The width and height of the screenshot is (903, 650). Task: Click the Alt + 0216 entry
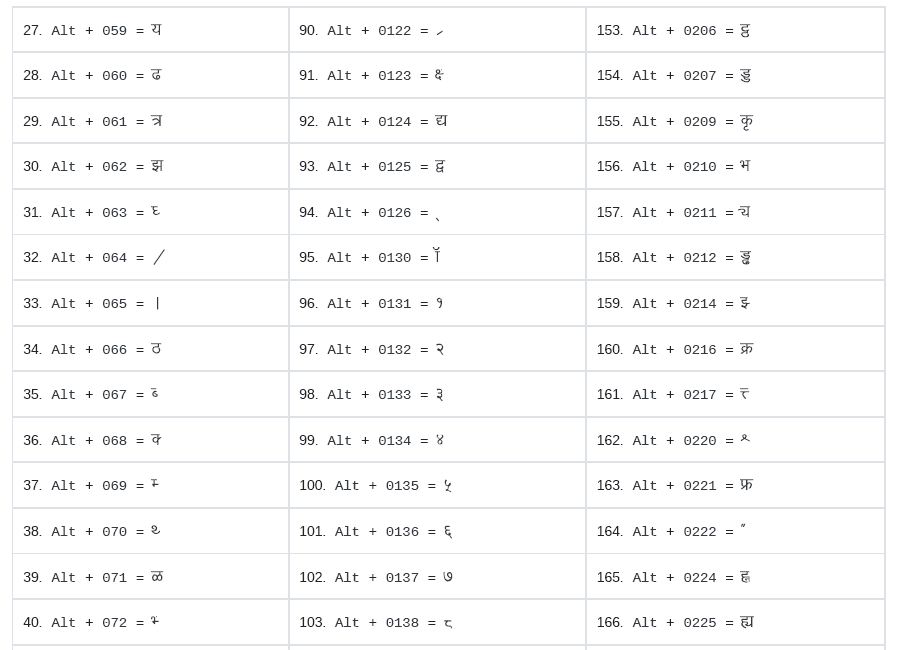(x=735, y=349)
